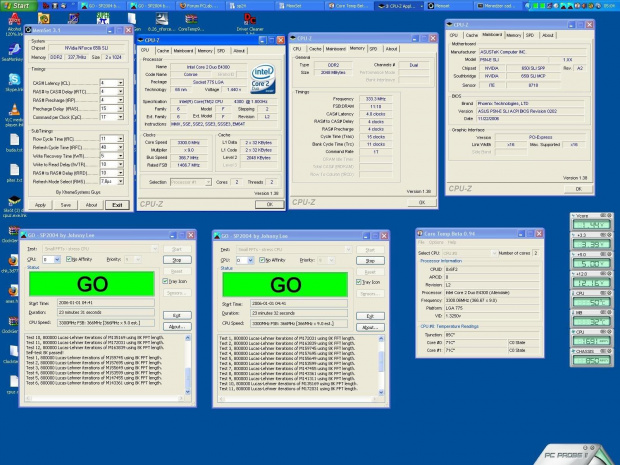Click the Core Temp Beta title bar icon
The width and height of the screenshot is (620, 465).
pos(420,234)
